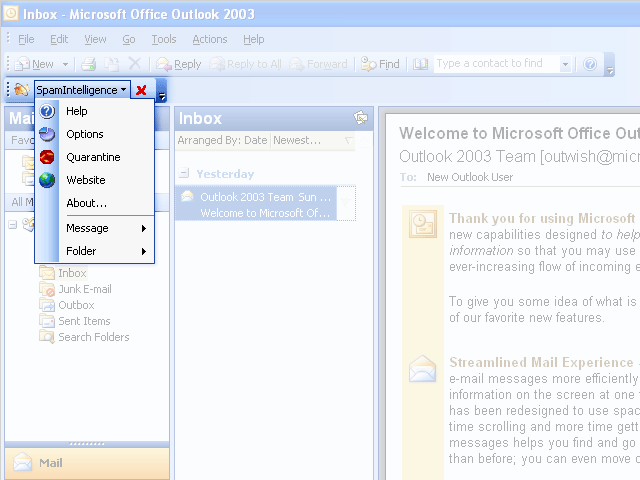Click the 'Newest...' sort header
640x480 pixels.
[x=312, y=140]
